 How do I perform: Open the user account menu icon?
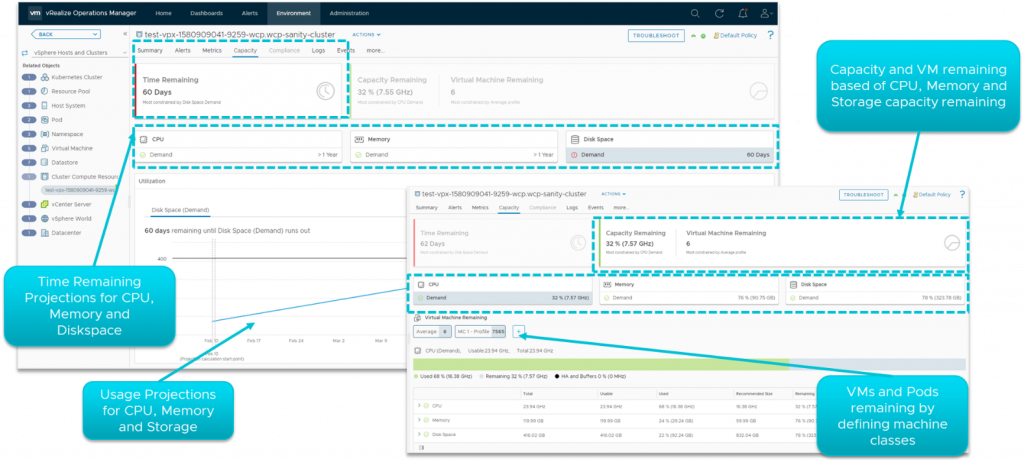764,13
